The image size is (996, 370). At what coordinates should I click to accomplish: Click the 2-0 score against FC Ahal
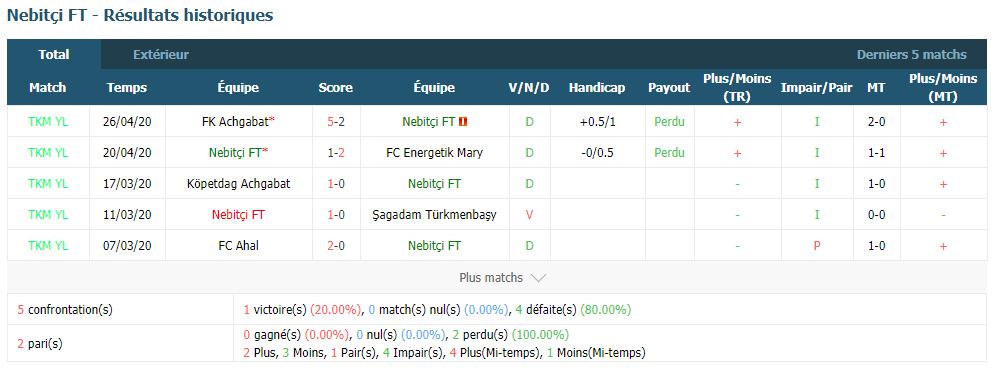click(335, 246)
